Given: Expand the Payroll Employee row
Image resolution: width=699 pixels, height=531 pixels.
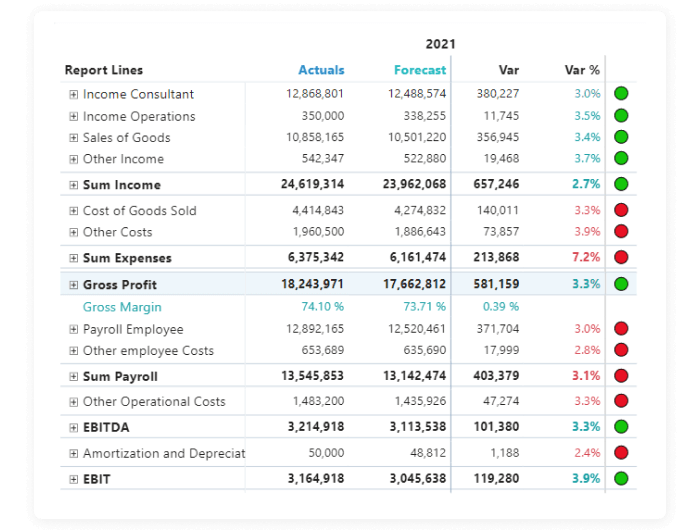Looking at the screenshot, I should 74,329.
